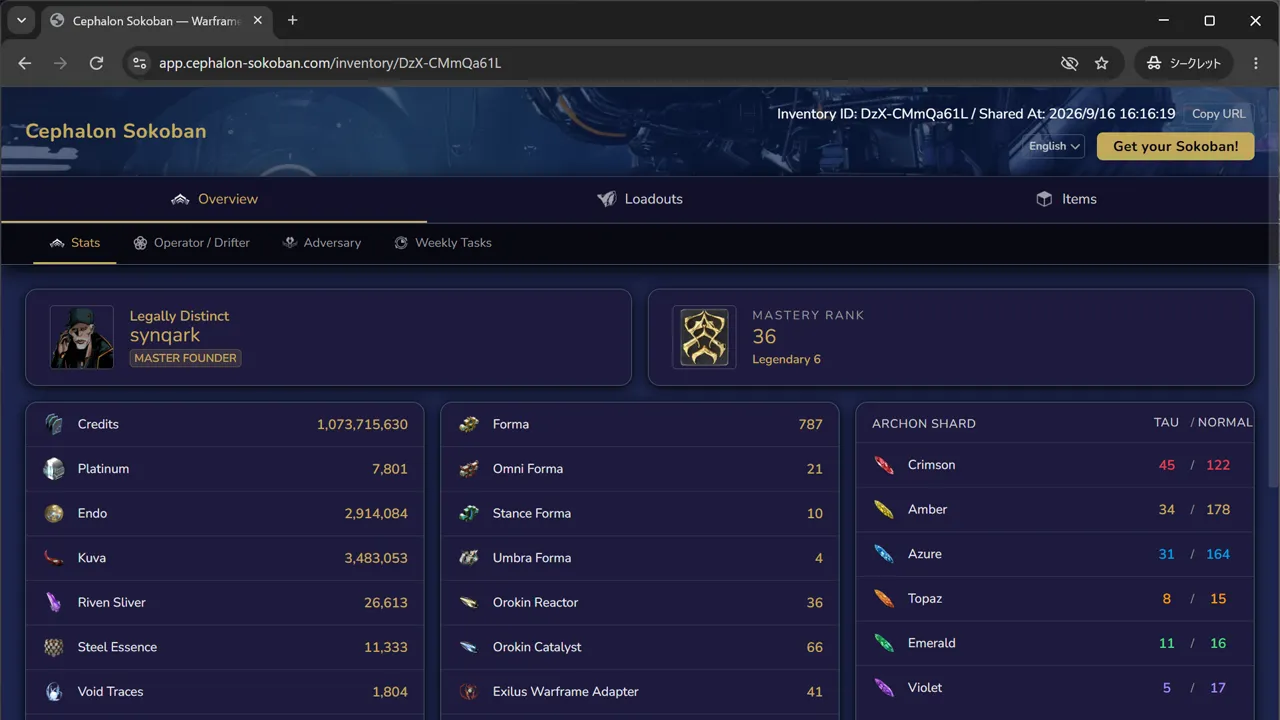Click the Kuva resource icon
The image size is (1280, 720).
point(54,558)
